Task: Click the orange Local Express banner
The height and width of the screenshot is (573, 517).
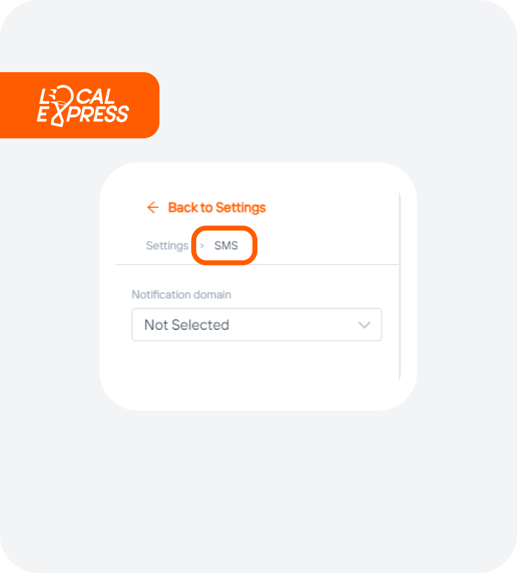Action: [80, 105]
